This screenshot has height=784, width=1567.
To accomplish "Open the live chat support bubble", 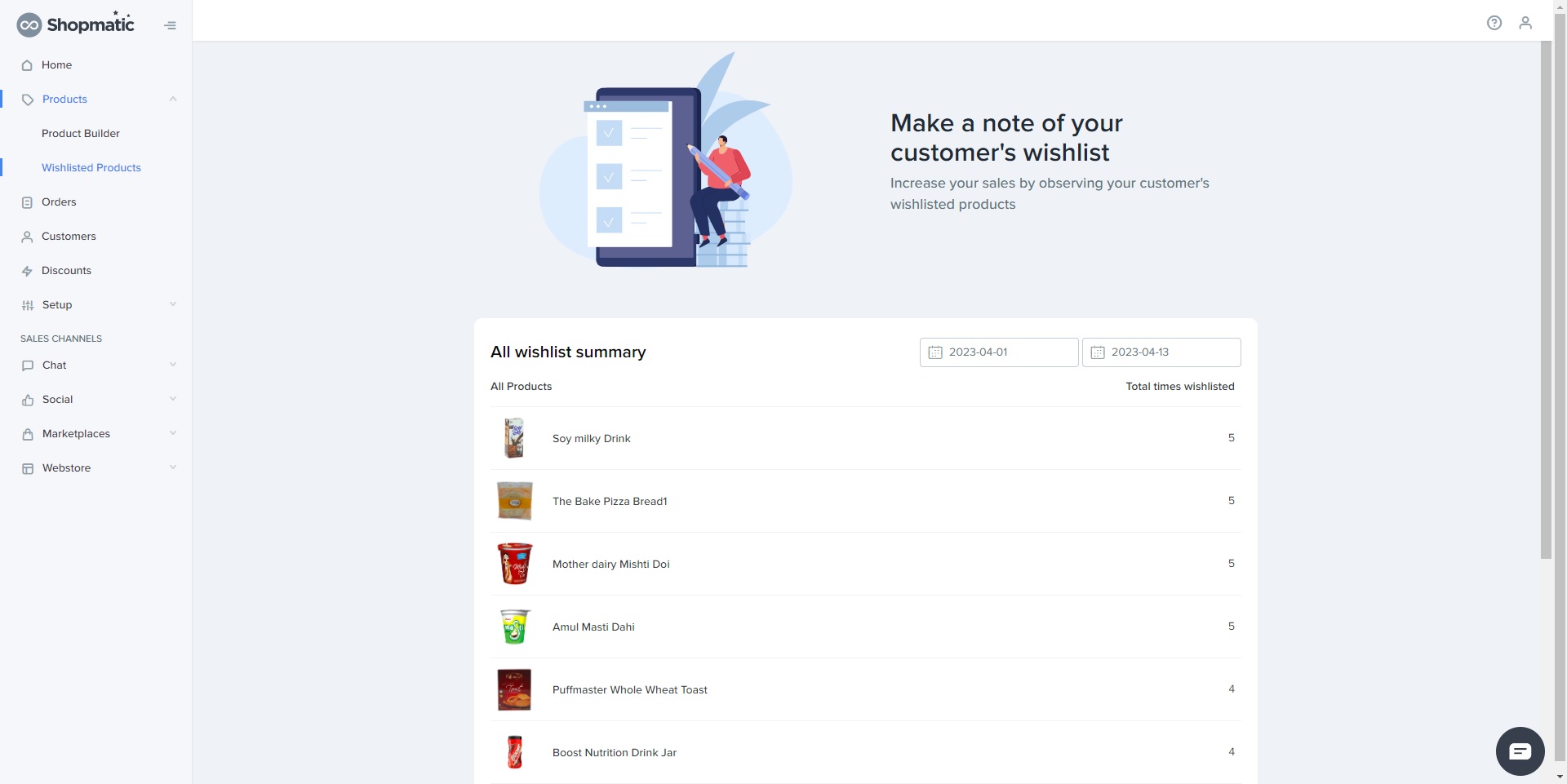I will click(1520, 751).
